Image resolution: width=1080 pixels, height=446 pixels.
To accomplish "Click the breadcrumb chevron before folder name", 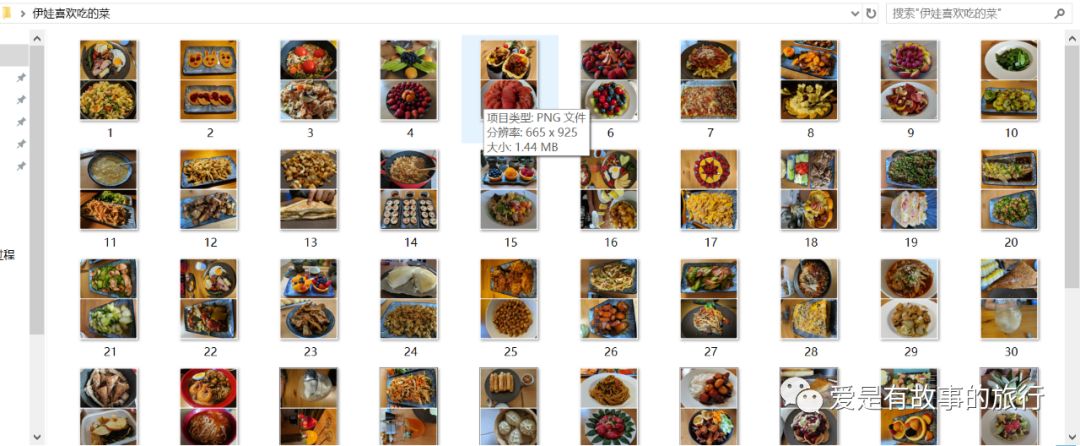I will pos(23,13).
